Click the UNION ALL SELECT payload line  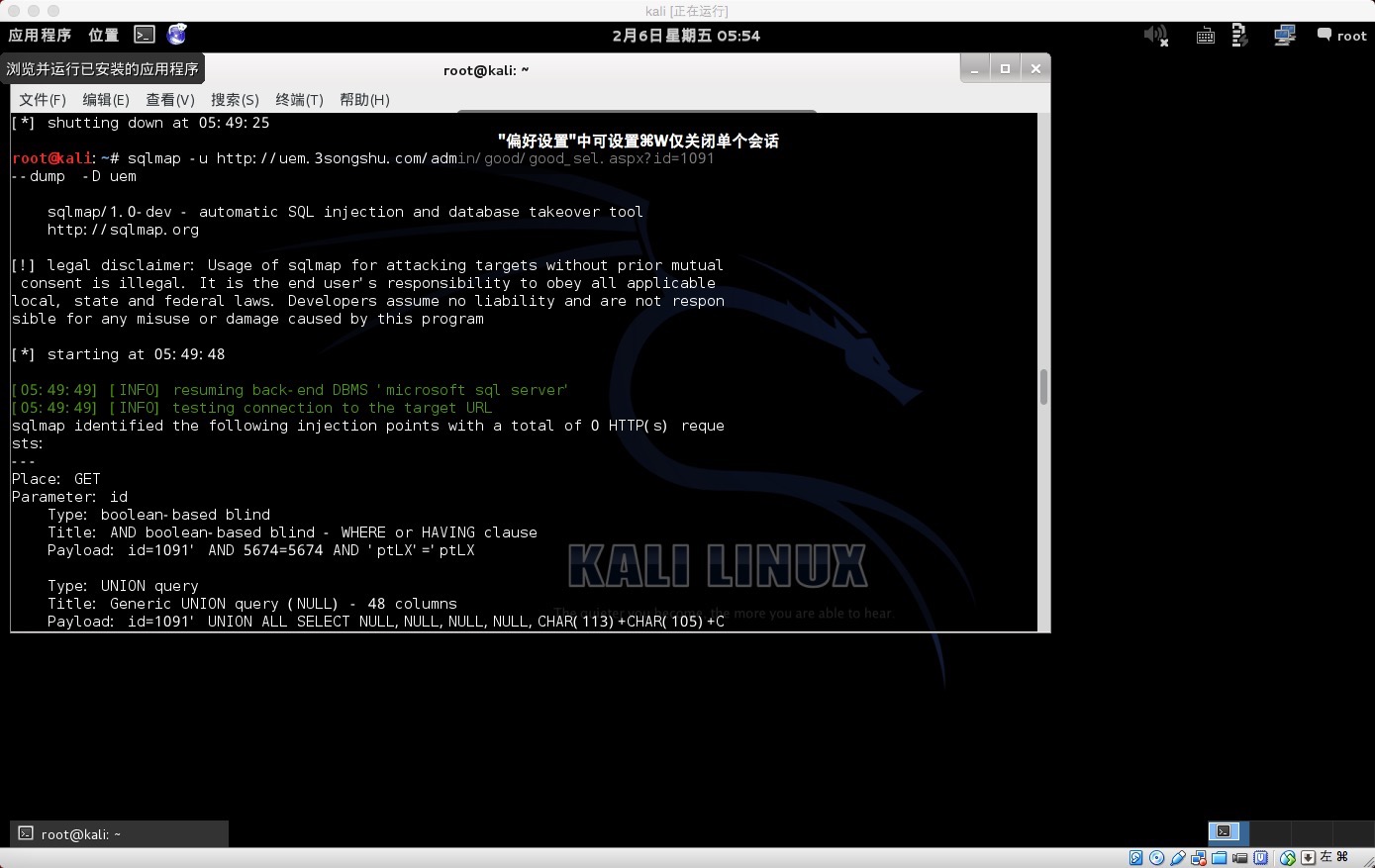coord(386,622)
